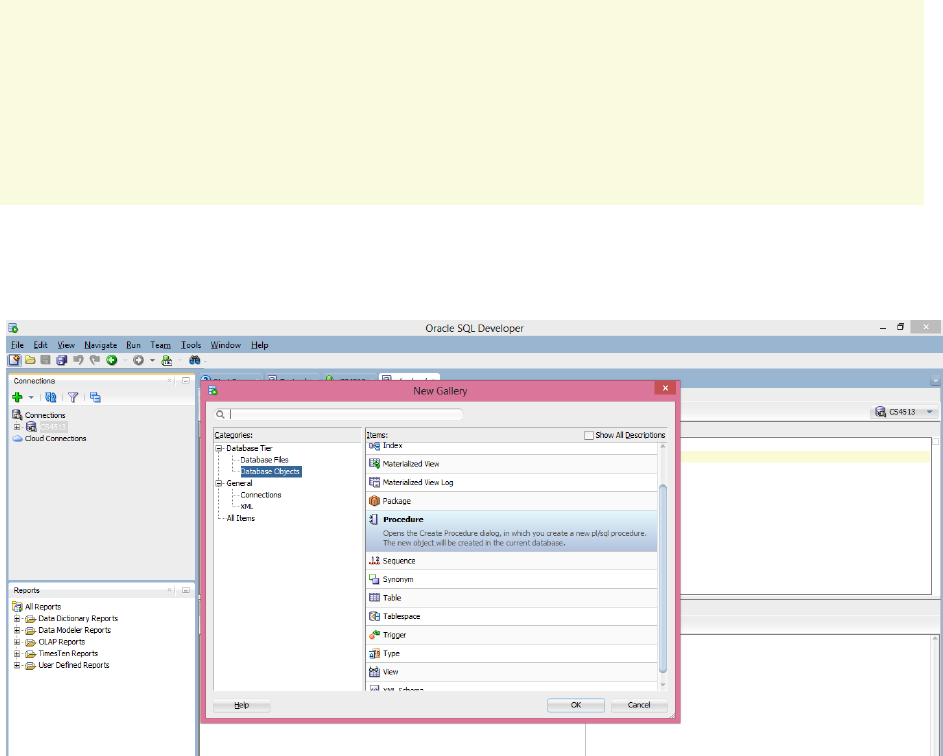943x756 pixels.
Task: Open the SQL Worksheet toolbar icon
Action: click(x=167, y=360)
